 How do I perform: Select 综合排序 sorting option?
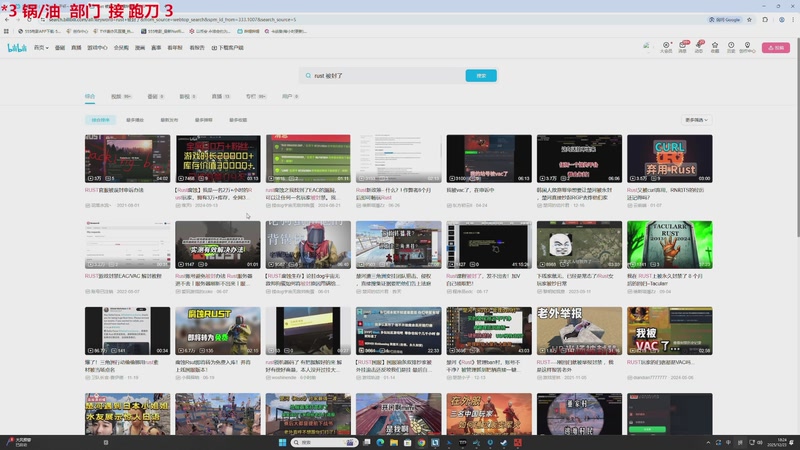[x=101, y=120]
